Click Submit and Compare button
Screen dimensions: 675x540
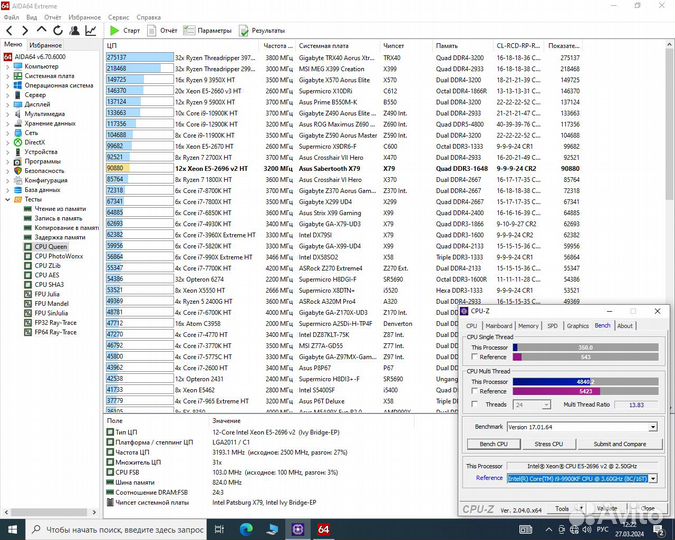pos(619,444)
